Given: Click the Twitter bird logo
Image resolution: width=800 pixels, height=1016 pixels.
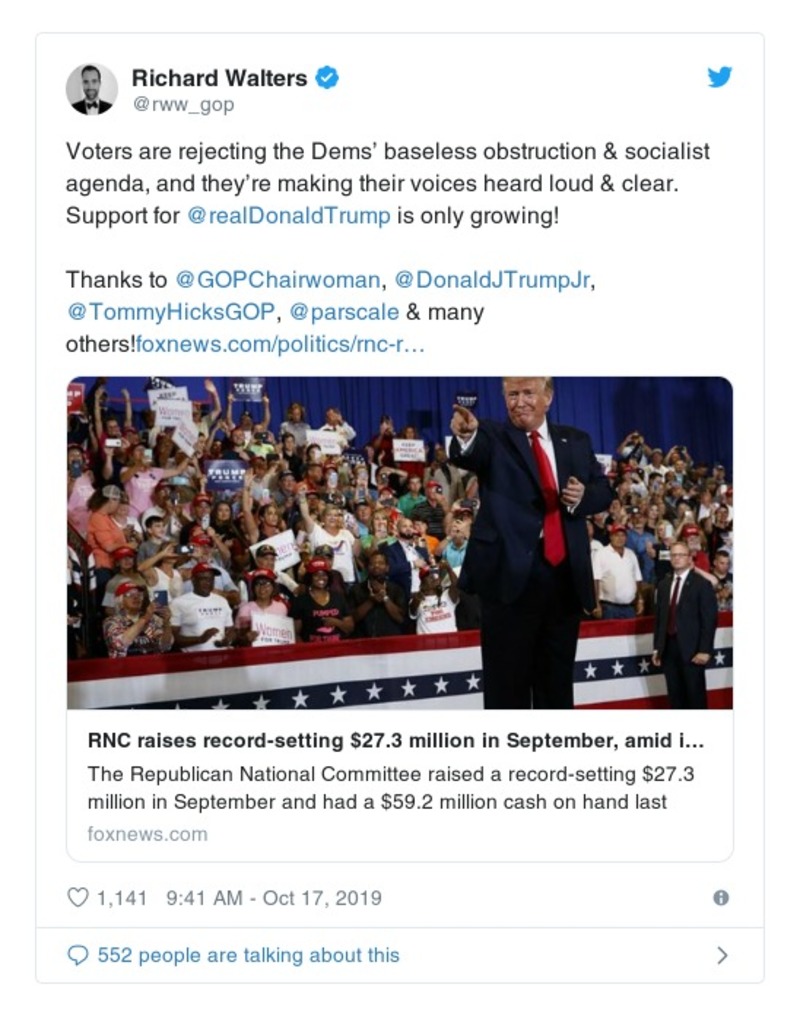Looking at the screenshot, I should coord(719,75).
